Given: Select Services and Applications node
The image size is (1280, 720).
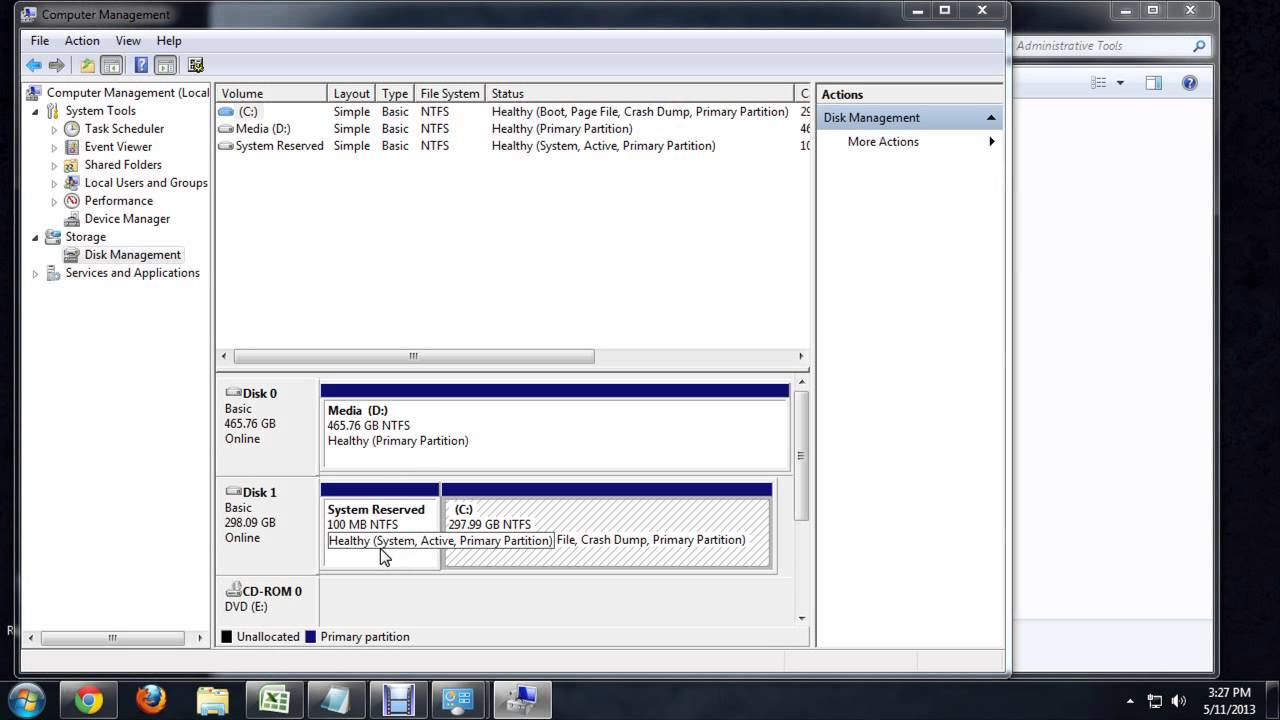Looking at the screenshot, I should 132,273.
